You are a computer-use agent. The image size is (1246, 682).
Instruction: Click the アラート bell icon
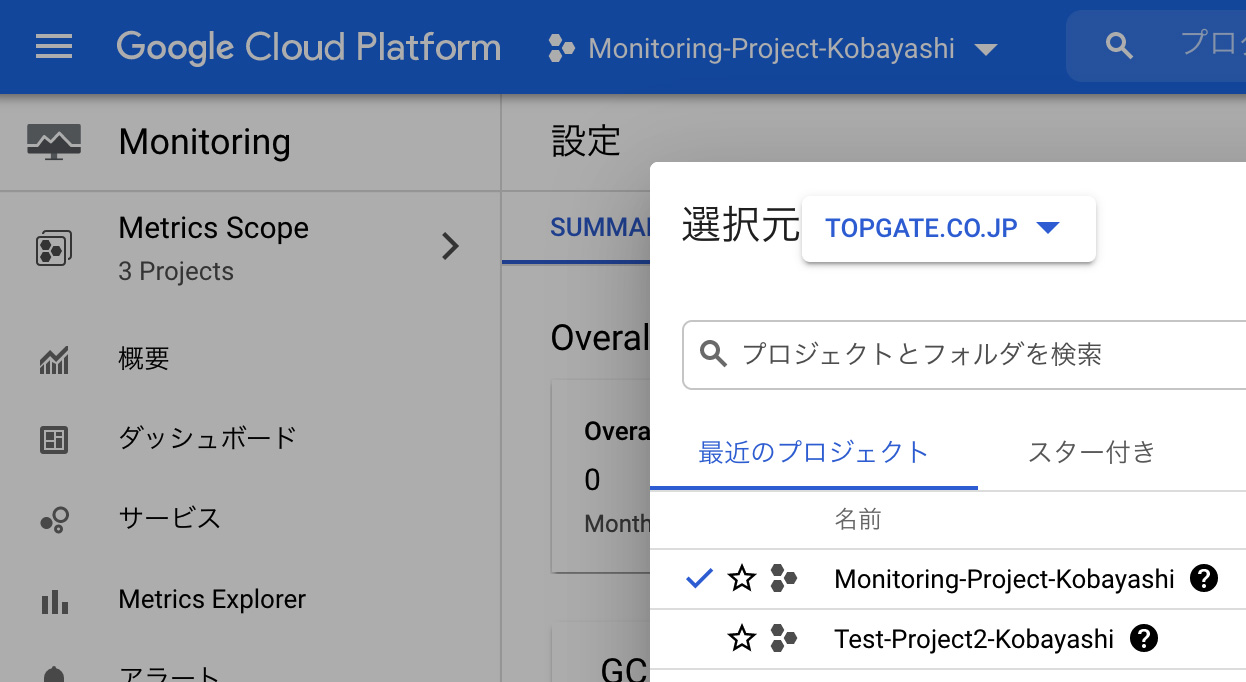pos(54,675)
